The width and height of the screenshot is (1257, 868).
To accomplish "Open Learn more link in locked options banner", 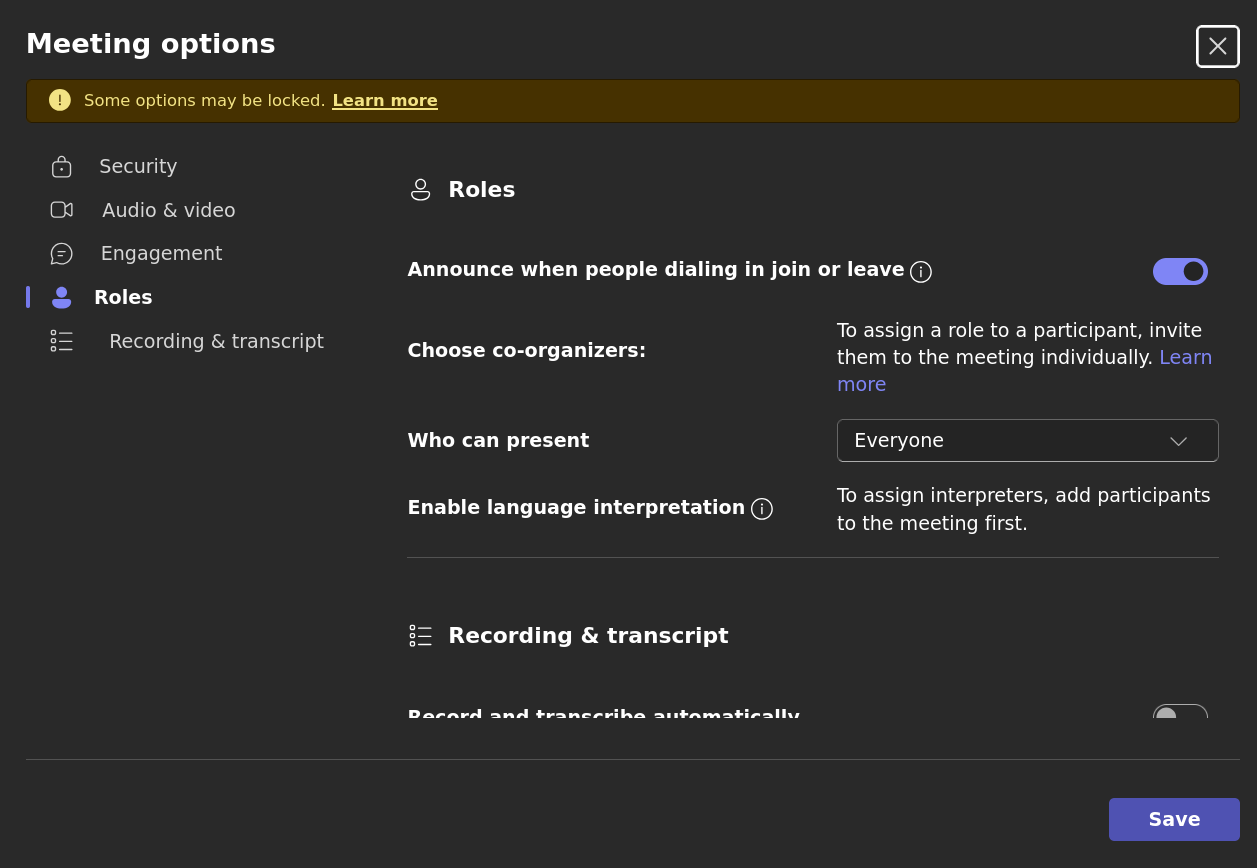I will [385, 101].
